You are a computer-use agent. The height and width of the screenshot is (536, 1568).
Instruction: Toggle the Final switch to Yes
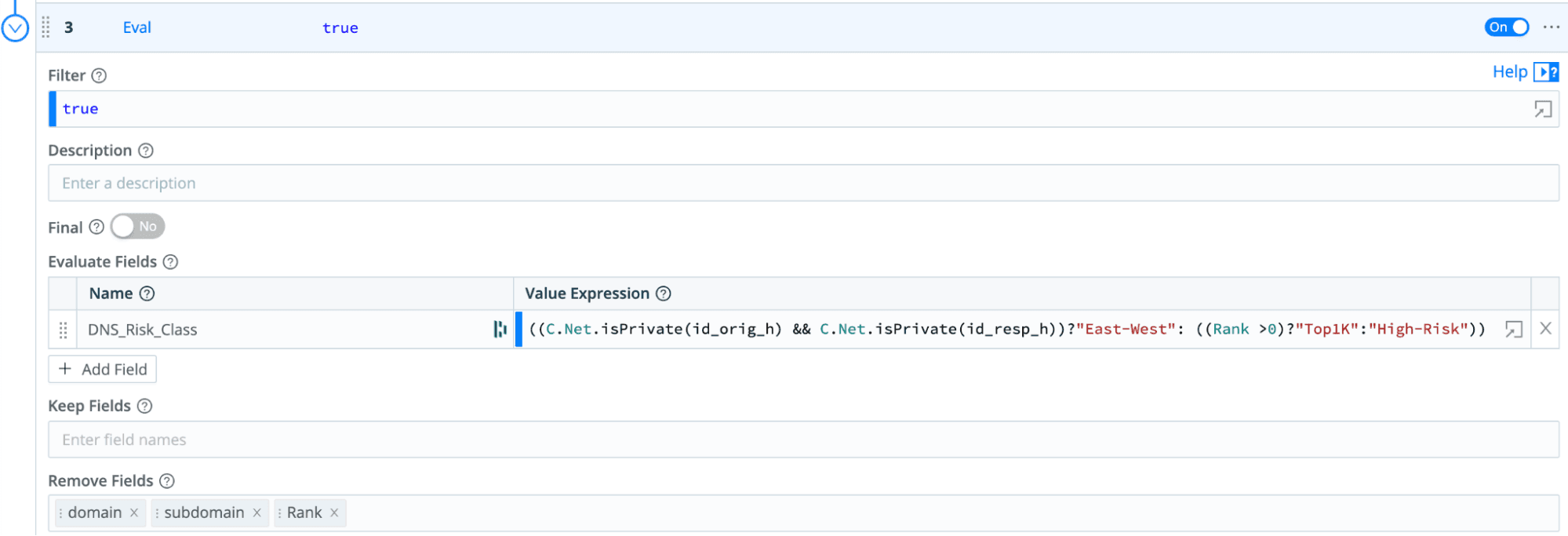[x=137, y=227]
